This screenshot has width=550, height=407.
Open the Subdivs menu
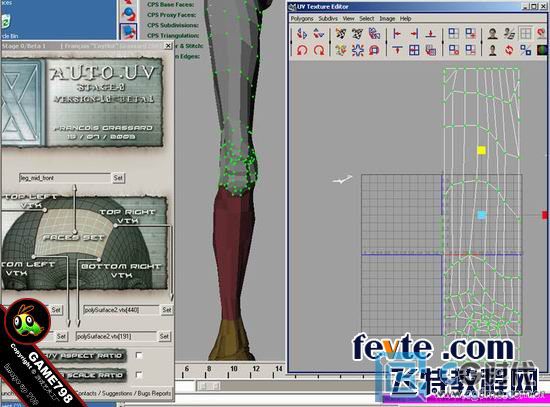(328, 19)
